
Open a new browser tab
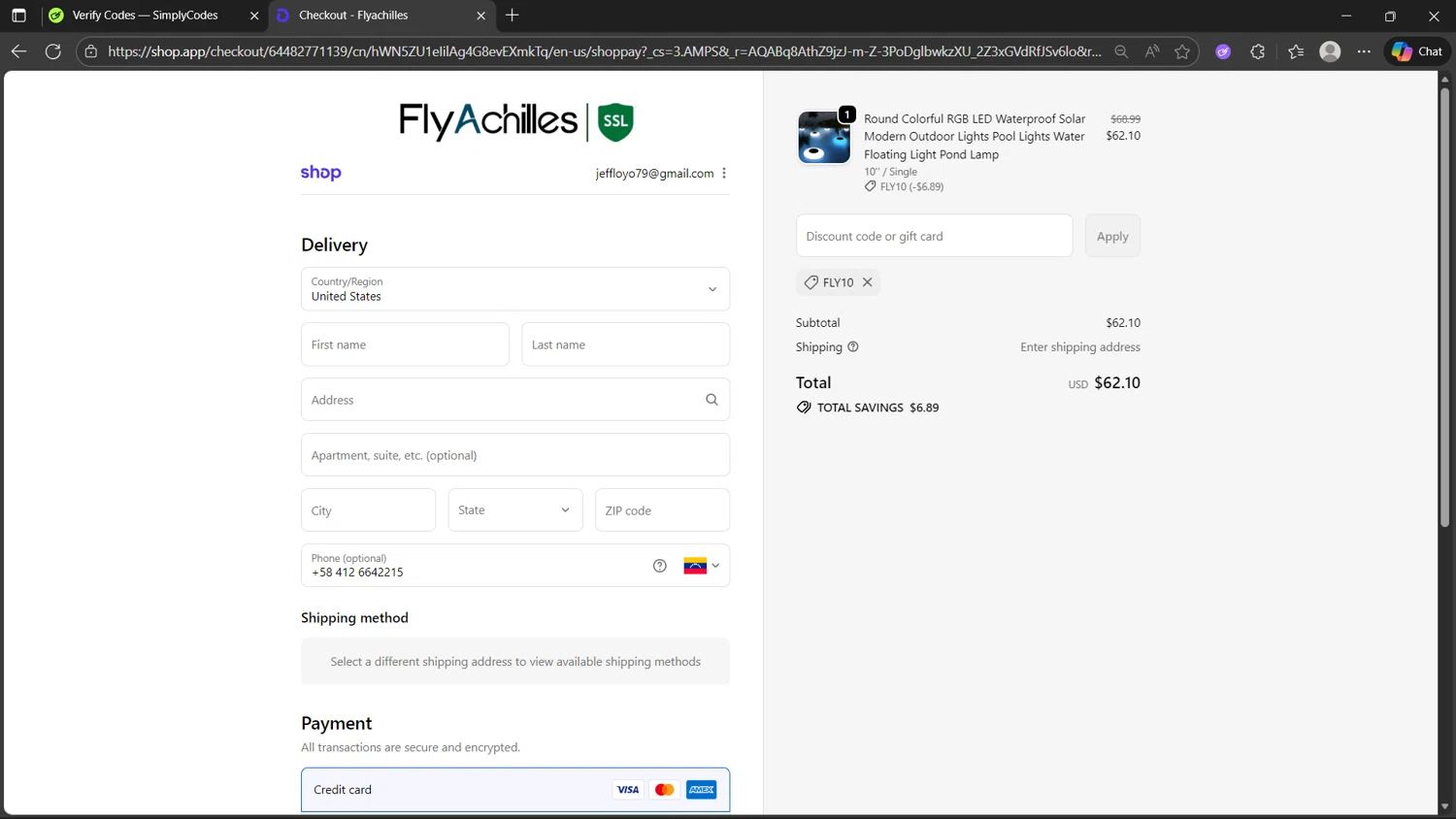[513, 16]
